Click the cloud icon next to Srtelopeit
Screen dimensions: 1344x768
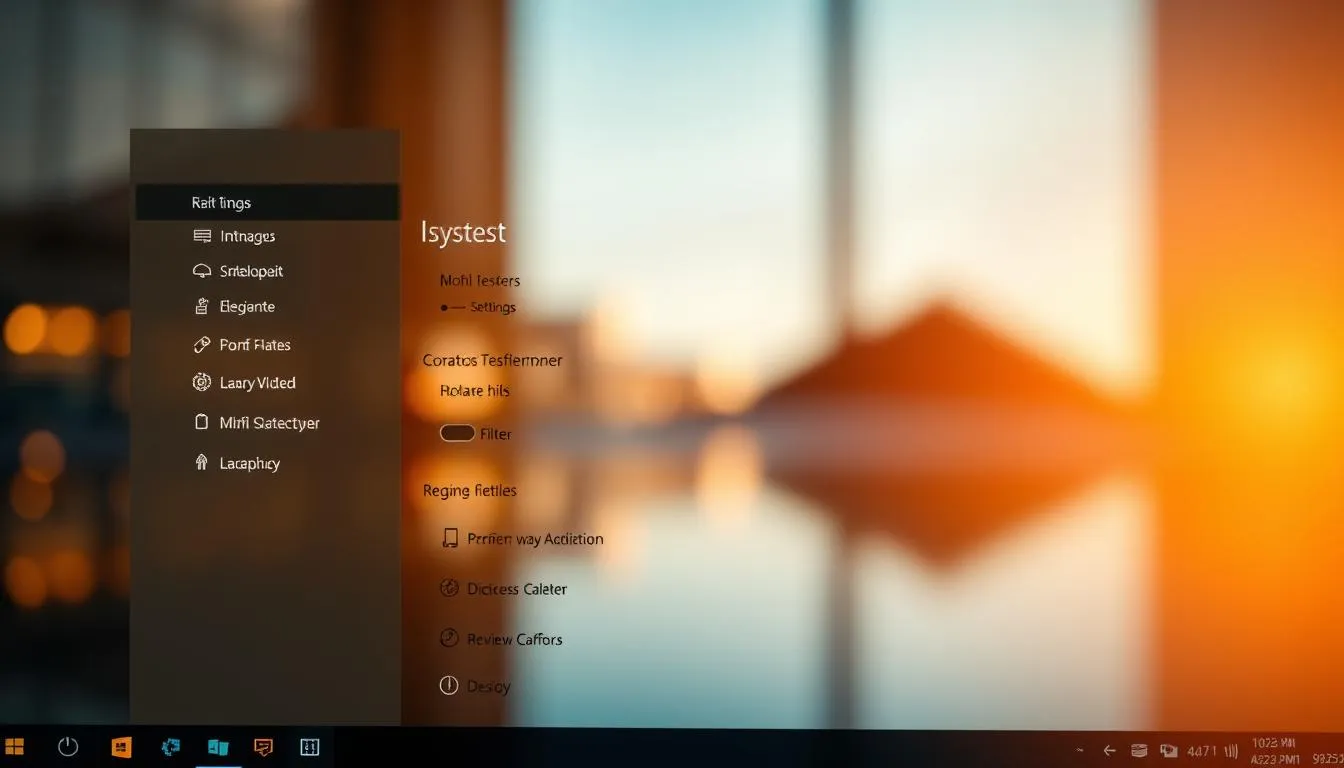pos(202,271)
